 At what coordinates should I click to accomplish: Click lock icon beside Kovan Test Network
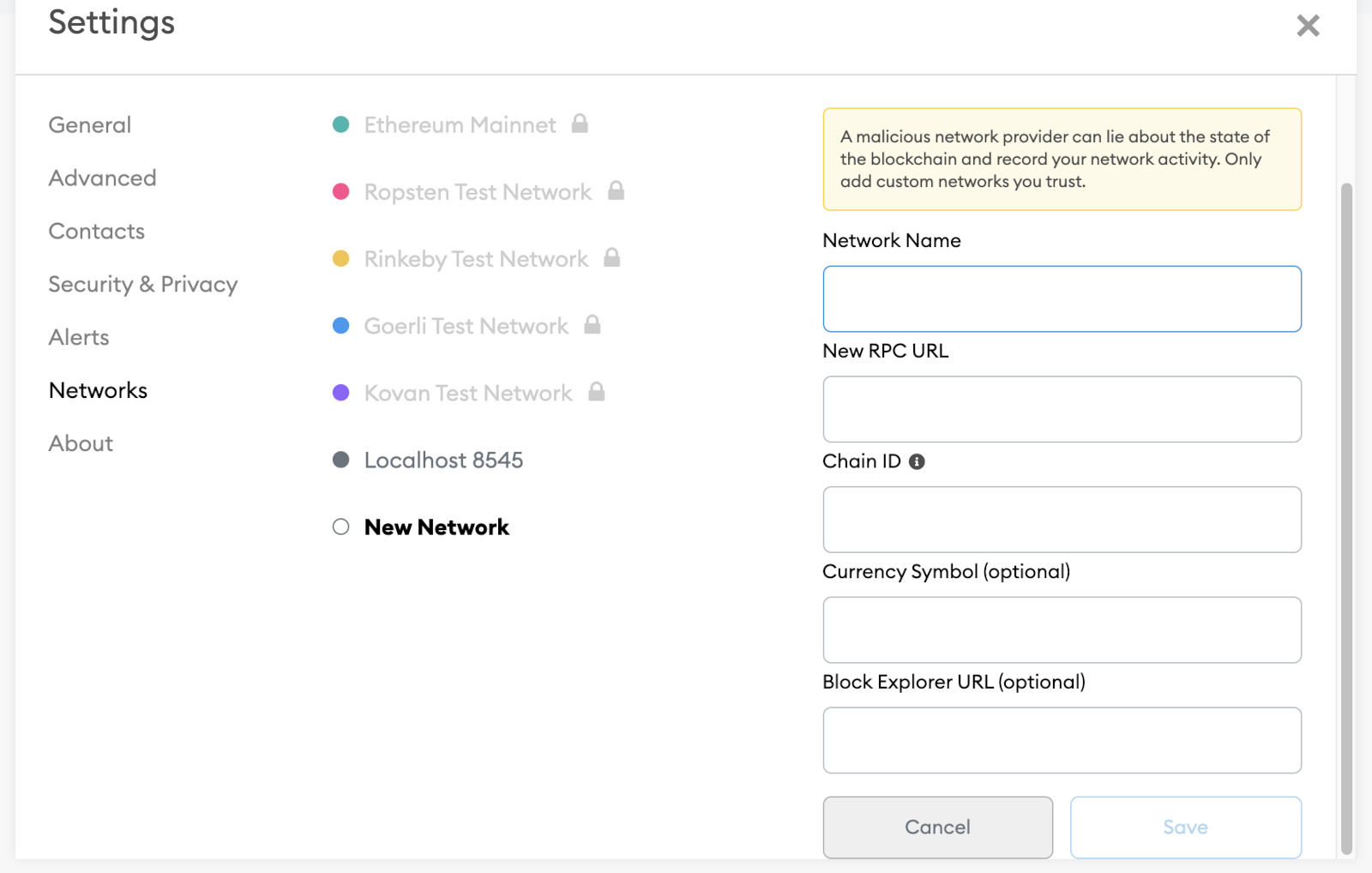[x=596, y=392]
